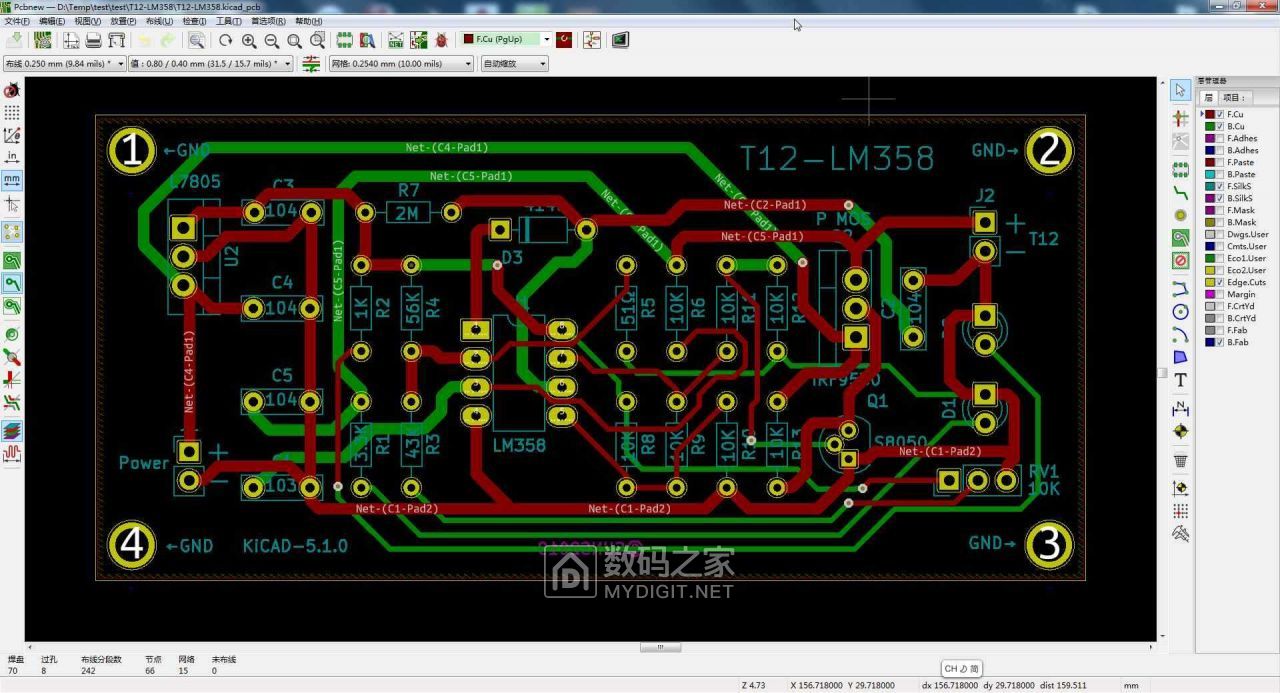Open the 文件(F) menu
1280x693 pixels.
tap(18, 21)
